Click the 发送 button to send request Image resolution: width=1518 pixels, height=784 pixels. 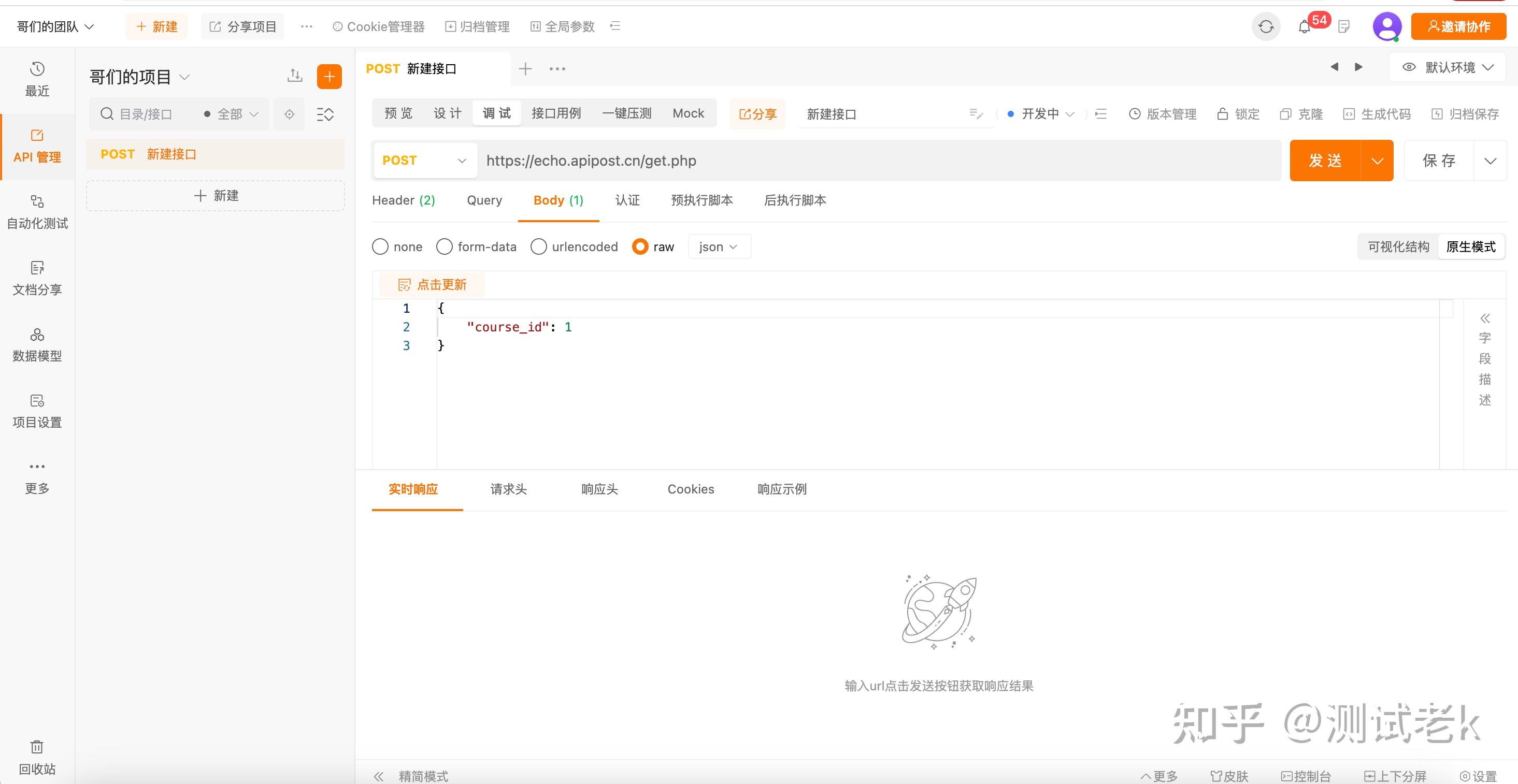pos(1325,160)
